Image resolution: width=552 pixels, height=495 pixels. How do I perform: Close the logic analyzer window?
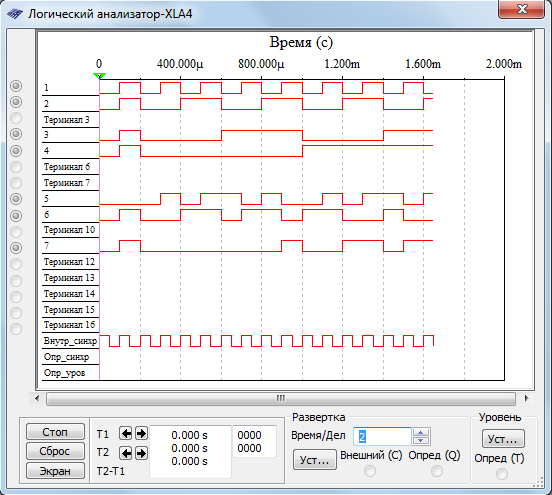tap(521, 9)
